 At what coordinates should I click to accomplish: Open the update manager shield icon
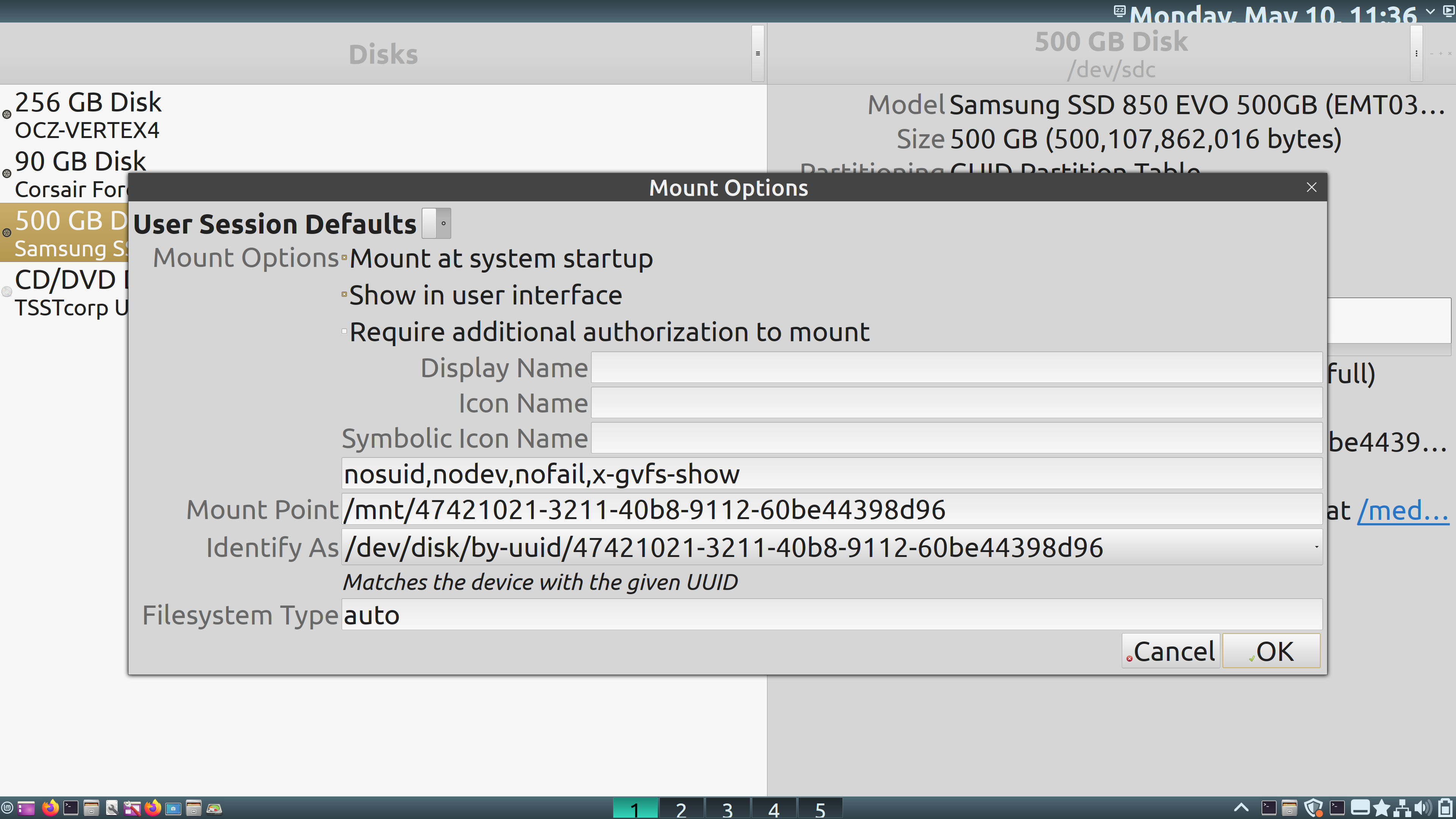click(x=1313, y=808)
